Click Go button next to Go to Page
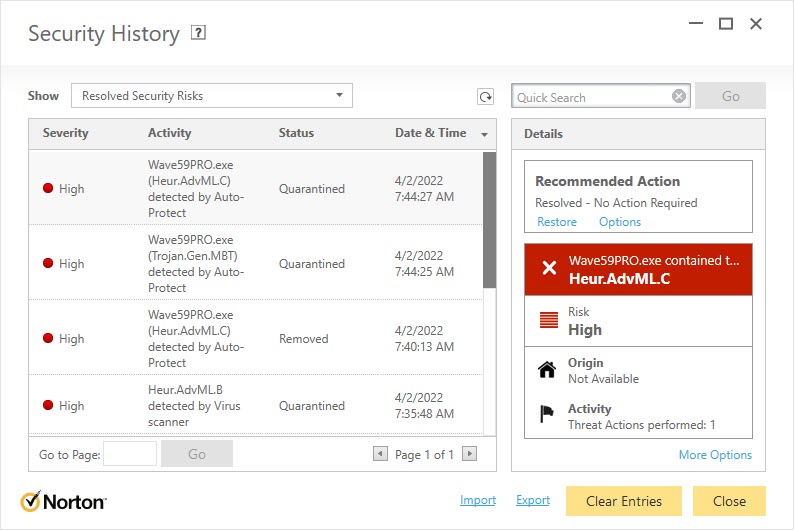 tap(197, 454)
